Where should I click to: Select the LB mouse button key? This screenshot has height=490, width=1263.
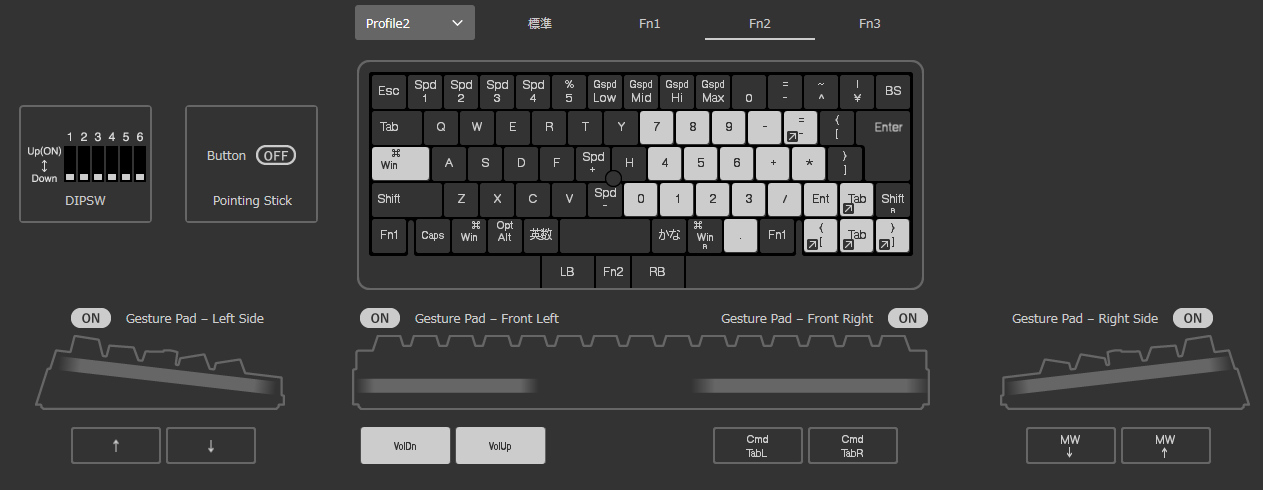[567, 271]
